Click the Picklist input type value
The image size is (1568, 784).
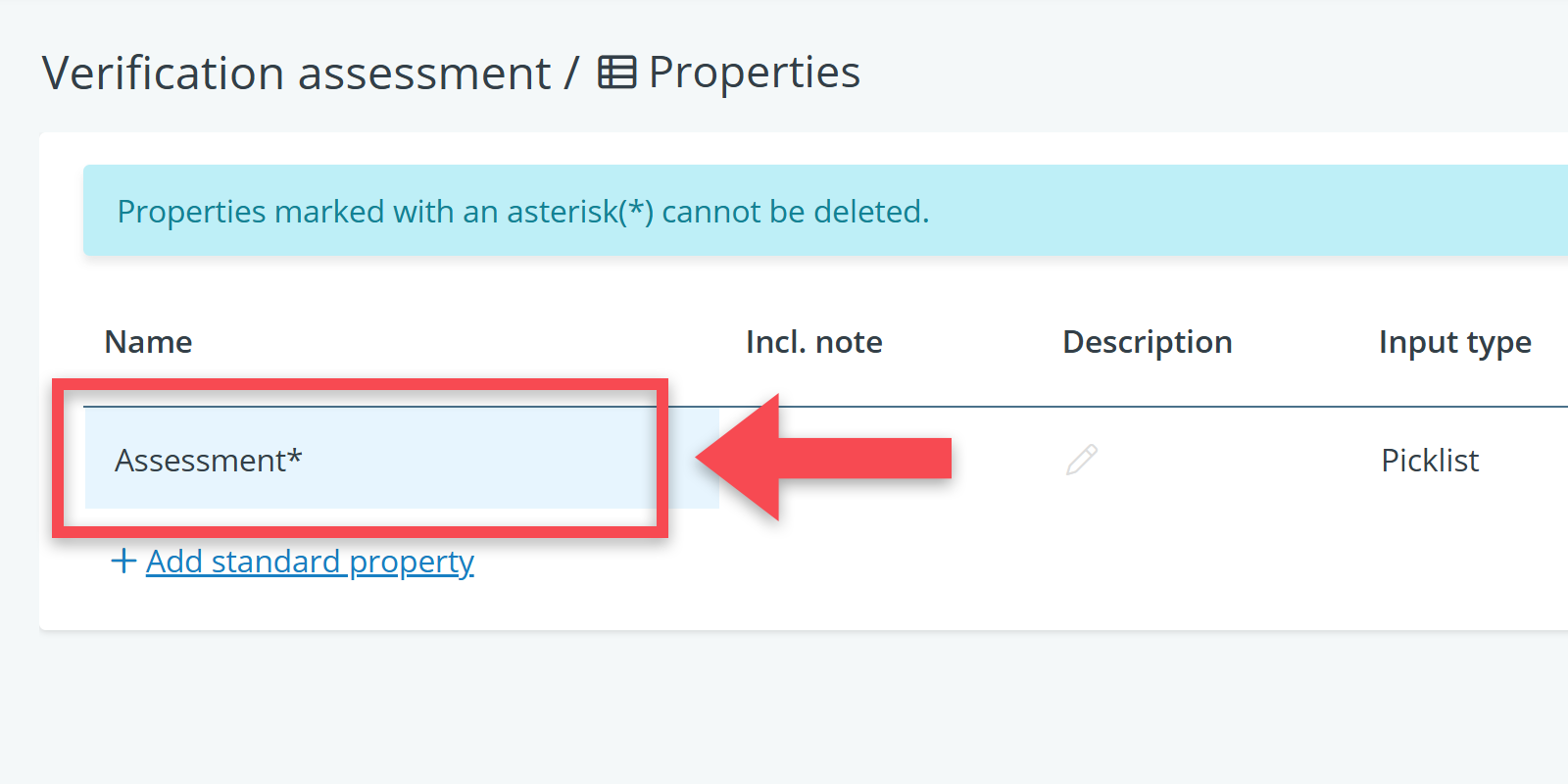[1430, 461]
